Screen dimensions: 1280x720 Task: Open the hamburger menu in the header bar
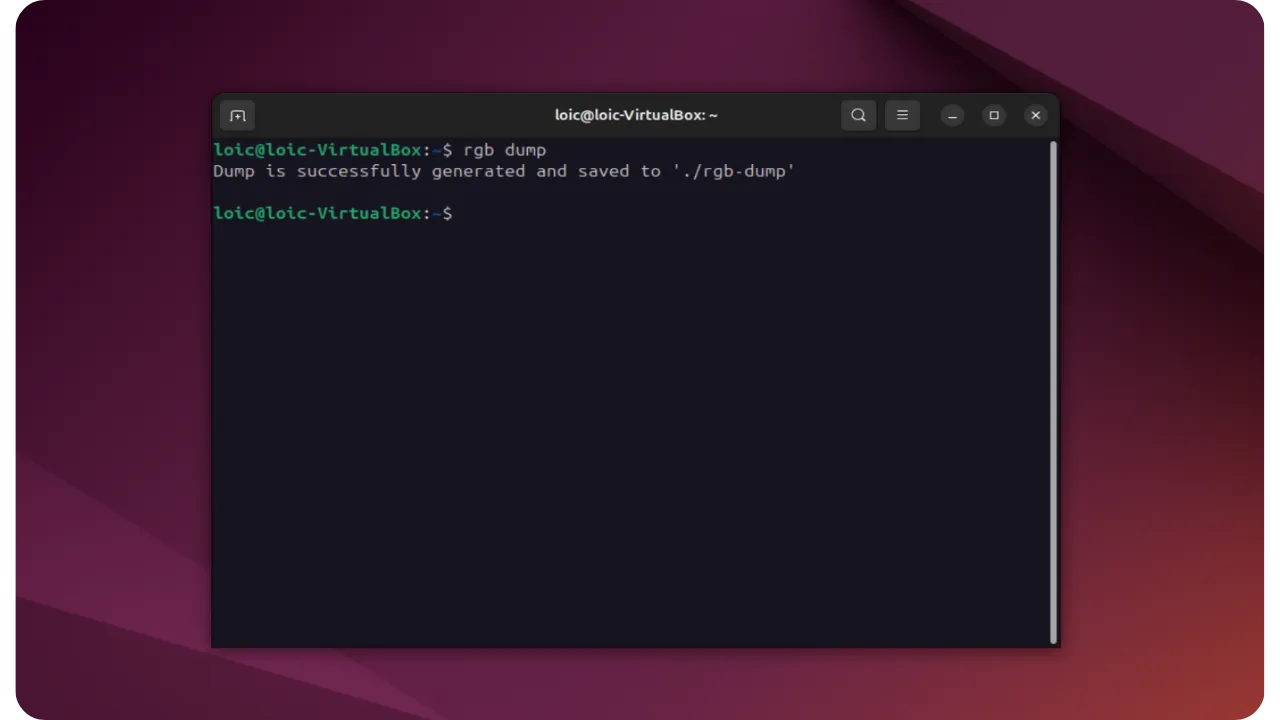[902, 115]
